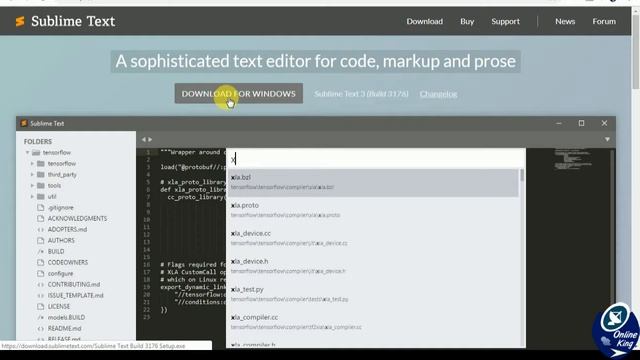This screenshot has width=640, height=360.
Task: Open the tab dropdown arrow in editor
Action: [x=607, y=140]
